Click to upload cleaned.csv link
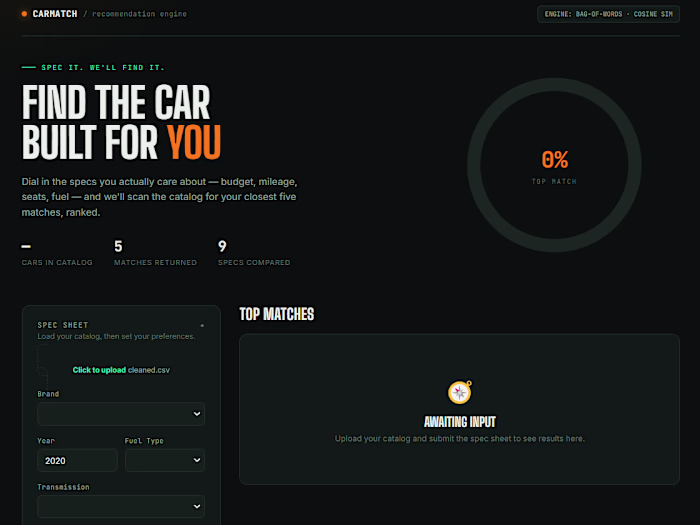Screen dimensions: 700x525 click(x=121, y=370)
